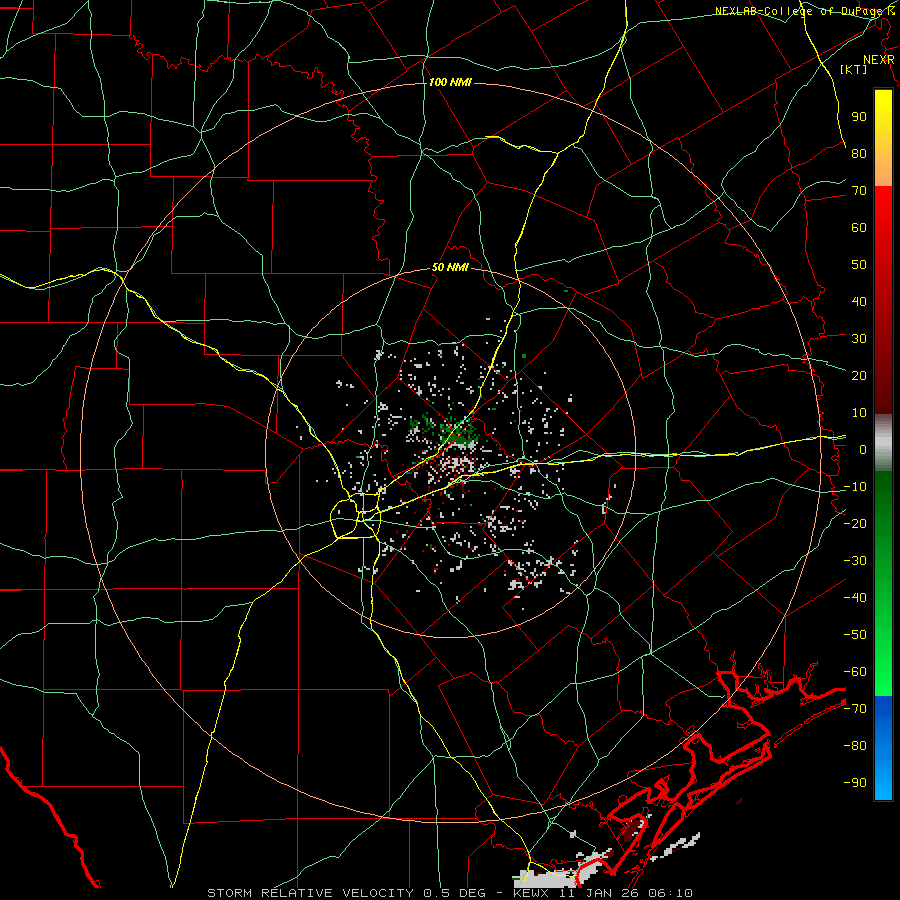Click the dark red velocity patch near the coast

pyautogui.click(x=633, y=829)
